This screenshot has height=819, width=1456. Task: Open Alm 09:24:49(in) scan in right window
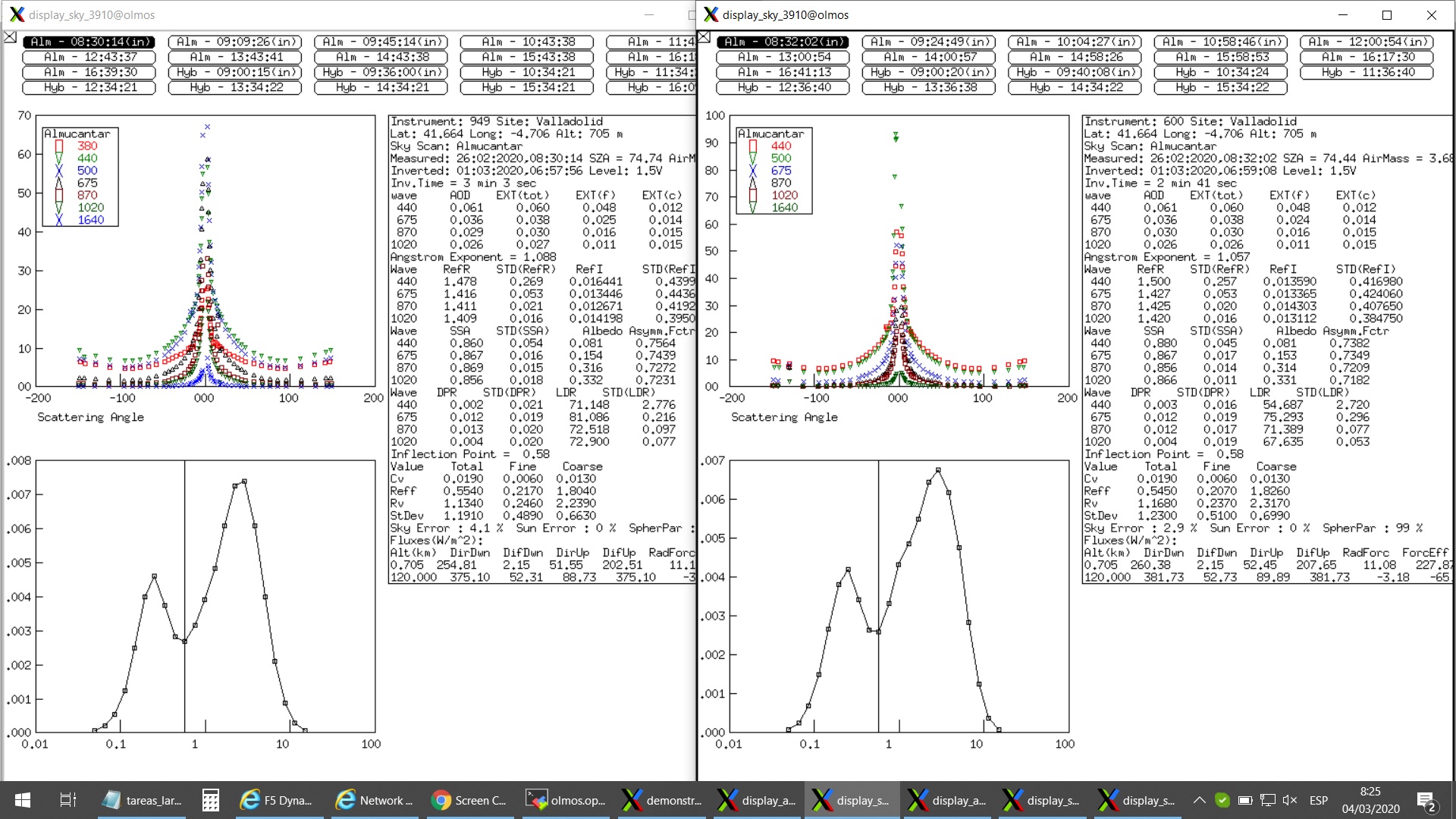929,42
